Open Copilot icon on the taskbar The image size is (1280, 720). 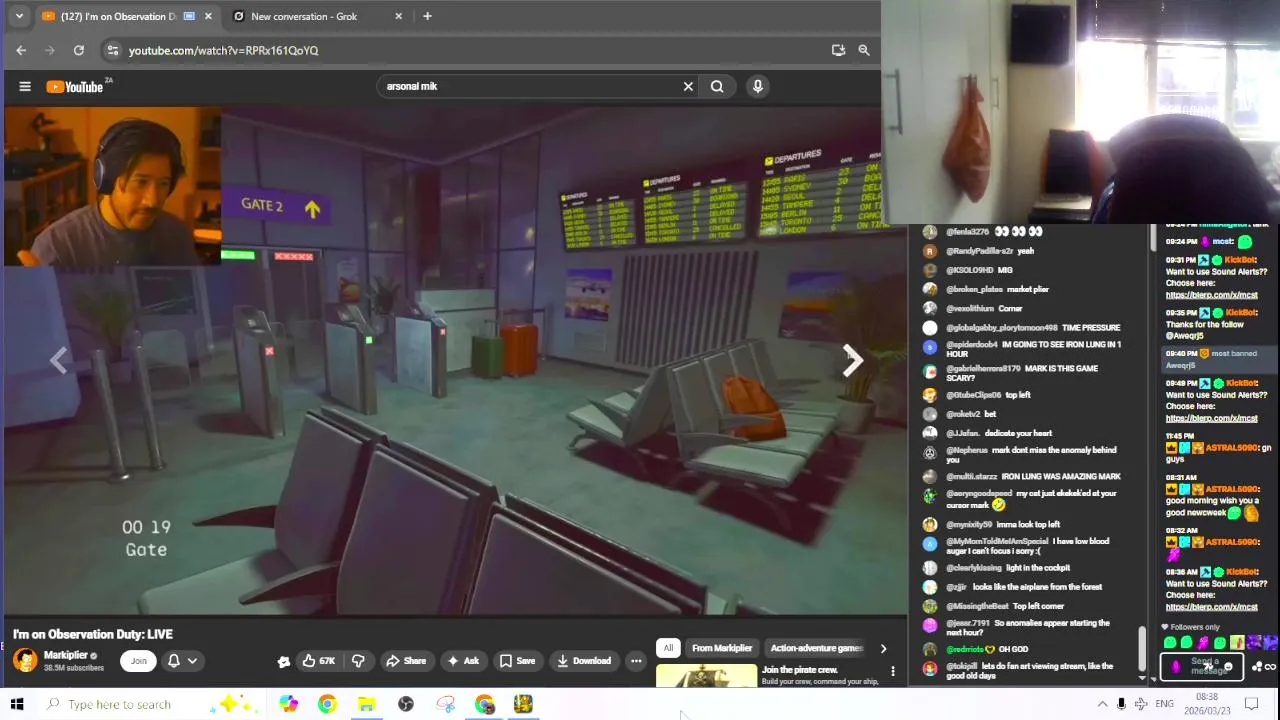289,704
